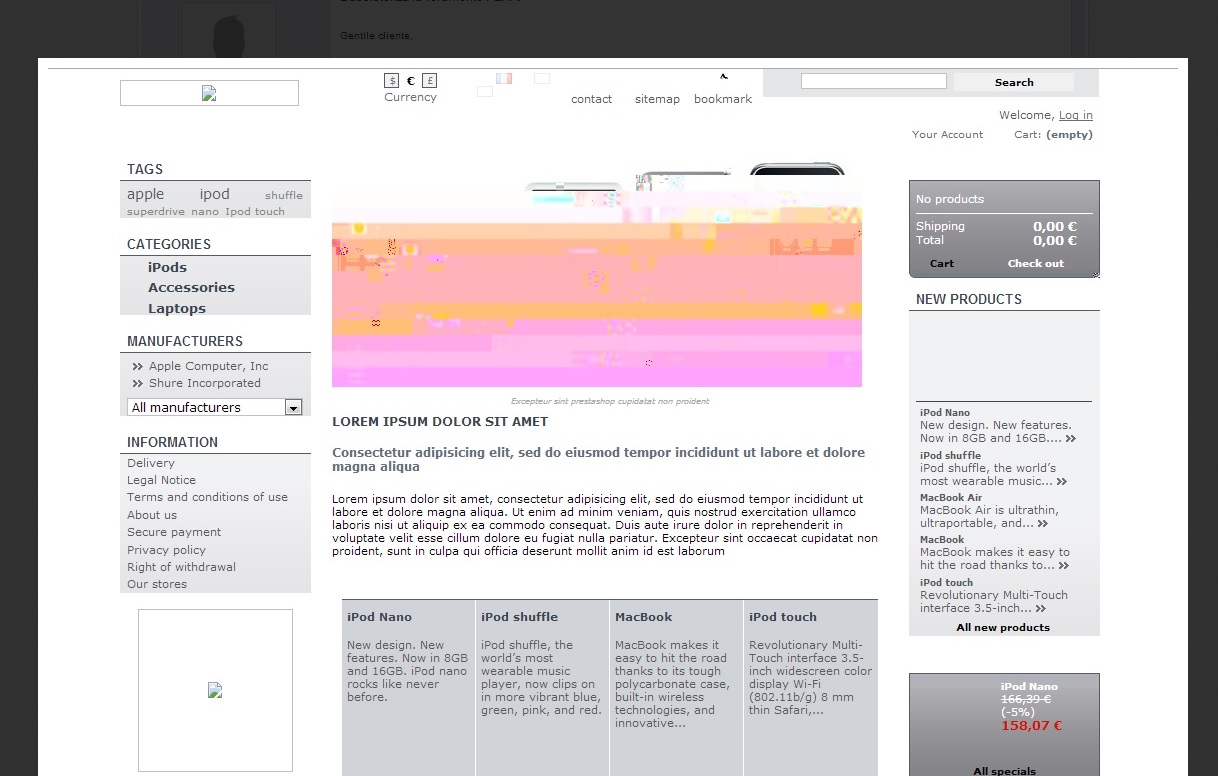Open the All manufacturers dropdown
The height and width of the screenshot is (776, 1218).
click(x=215, y=407)
